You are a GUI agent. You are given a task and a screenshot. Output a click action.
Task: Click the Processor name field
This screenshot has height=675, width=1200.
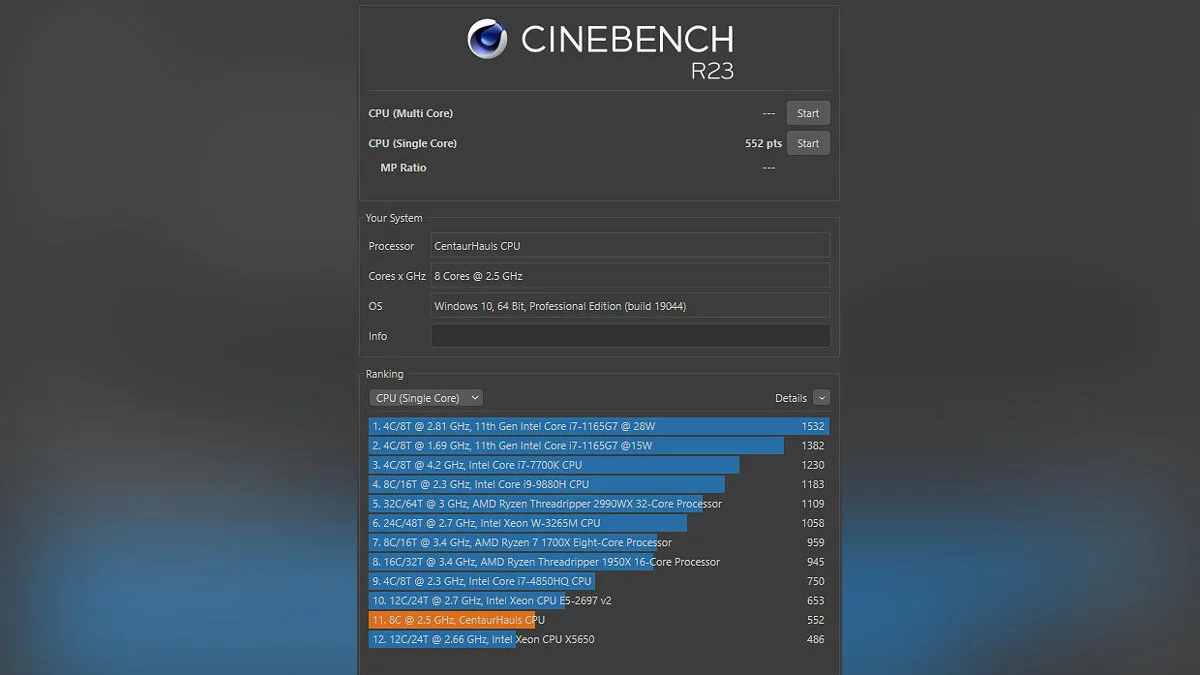pos(630,246)
